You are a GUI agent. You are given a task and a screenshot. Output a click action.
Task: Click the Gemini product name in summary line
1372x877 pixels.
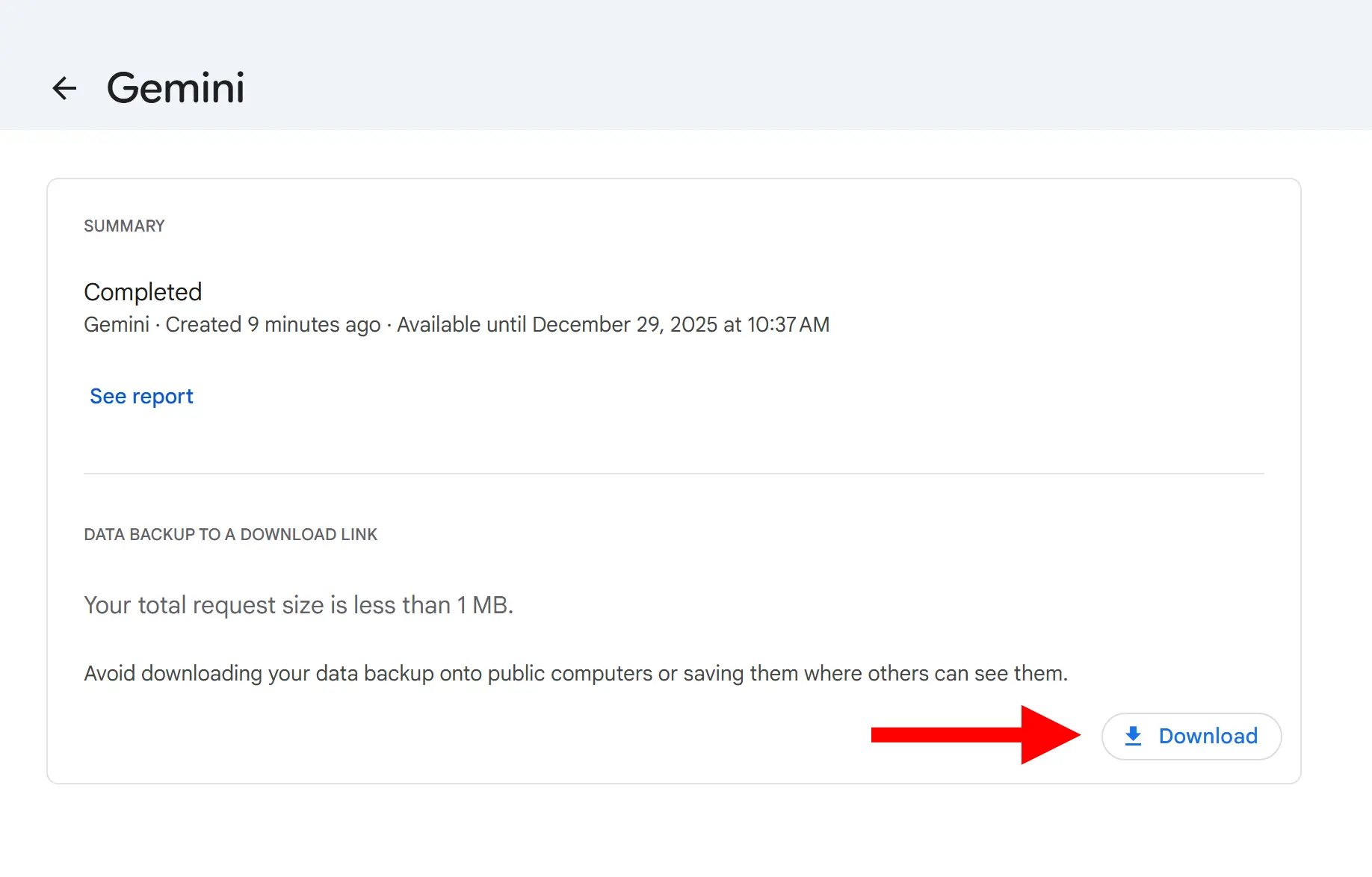click(x=117, y=325)
